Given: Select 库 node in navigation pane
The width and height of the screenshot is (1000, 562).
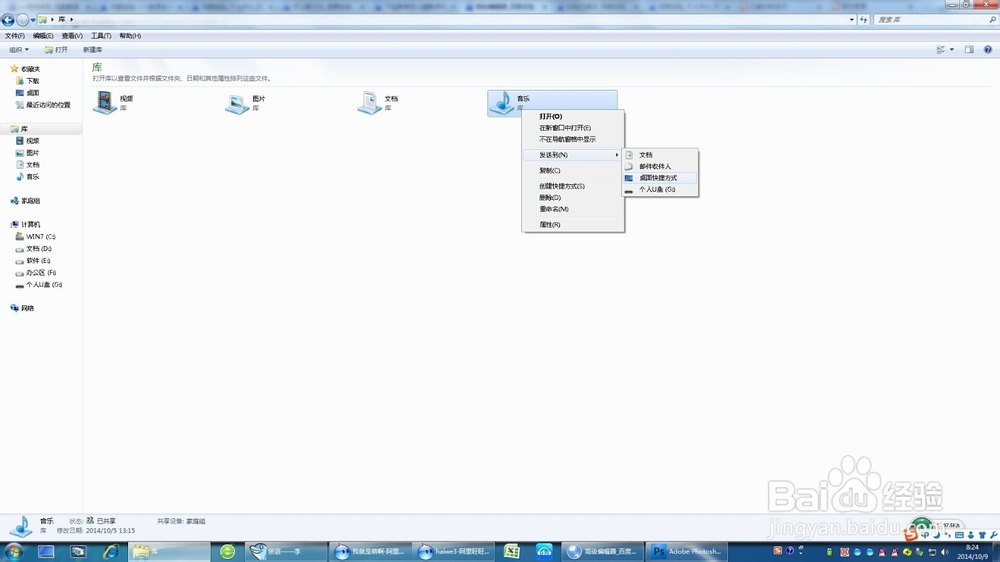Looking at the screenshot, I should point(24,129).
